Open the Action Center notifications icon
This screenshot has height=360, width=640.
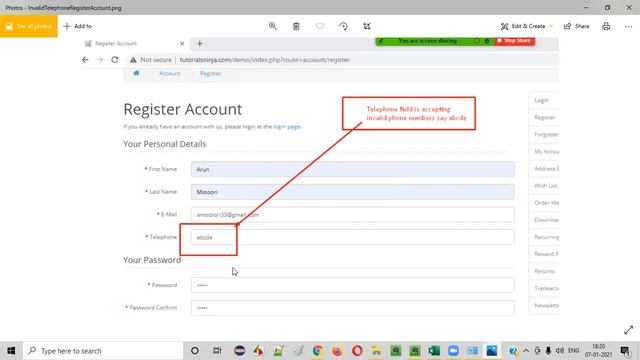pos(625,351)
